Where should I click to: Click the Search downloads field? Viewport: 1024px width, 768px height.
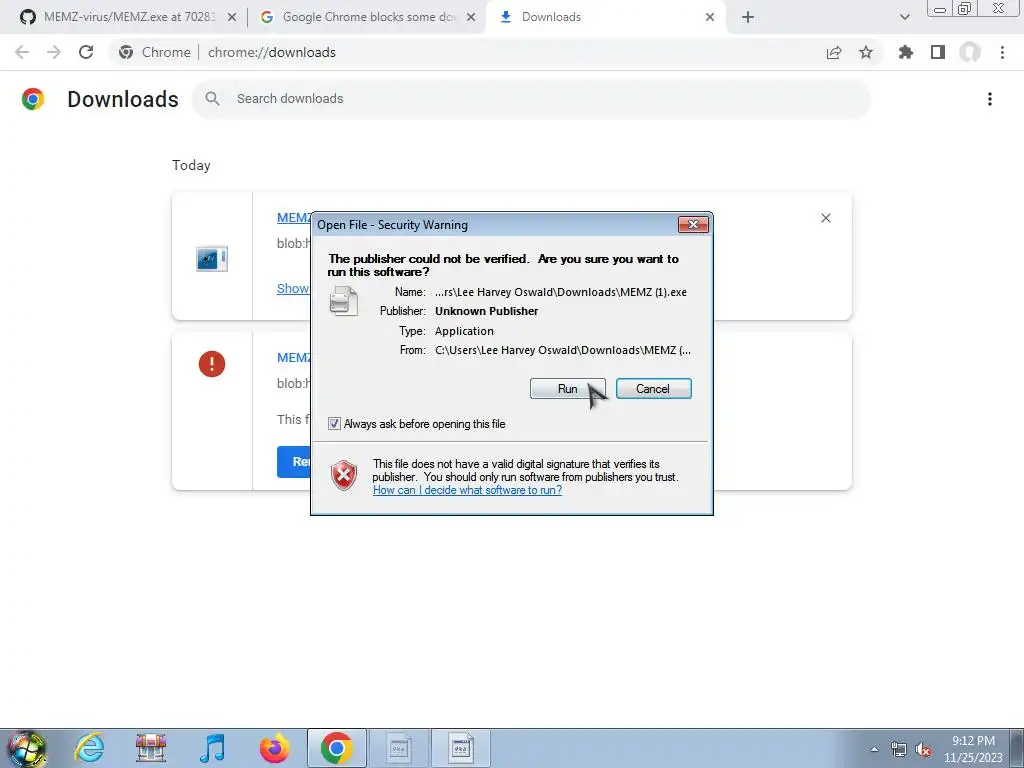pyautogui.click(x=532, y=99)
